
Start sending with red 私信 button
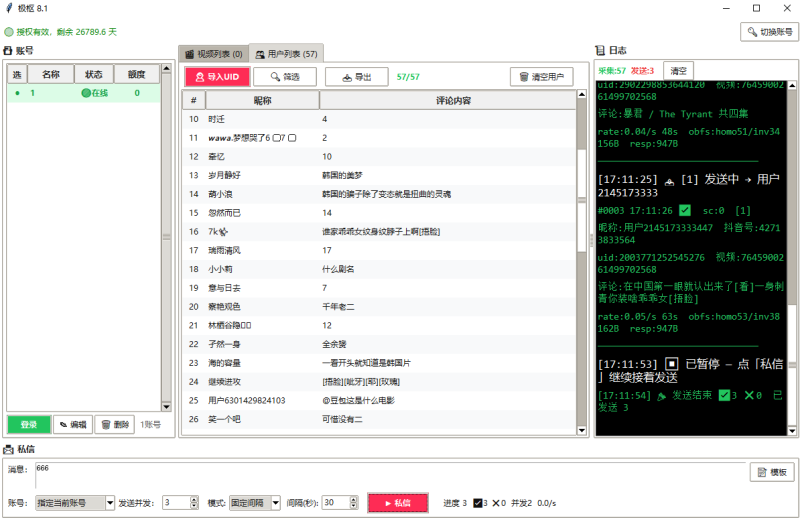398,503
